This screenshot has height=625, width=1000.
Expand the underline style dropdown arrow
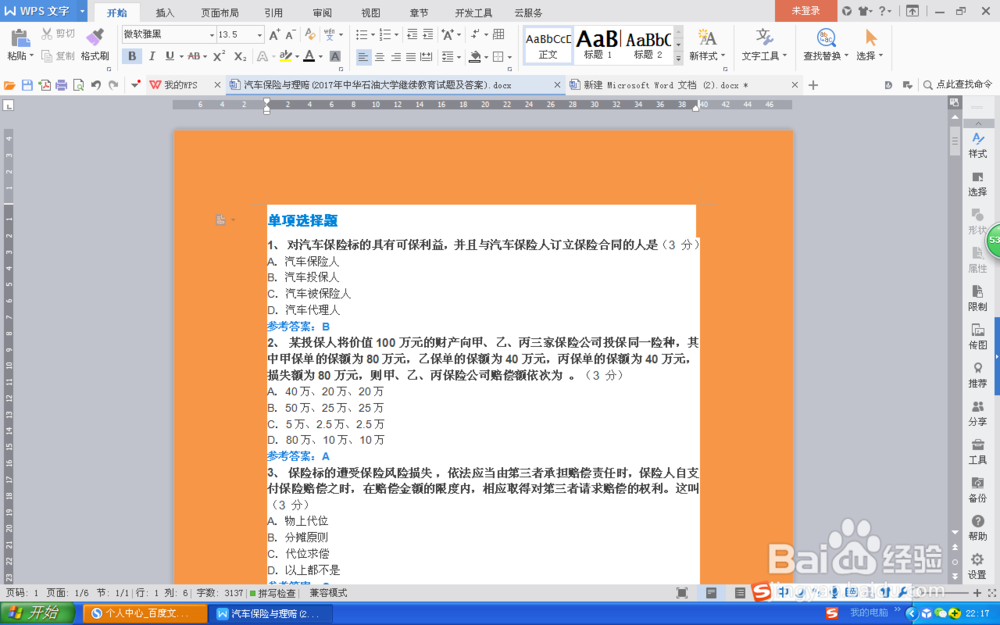[181, 56]
